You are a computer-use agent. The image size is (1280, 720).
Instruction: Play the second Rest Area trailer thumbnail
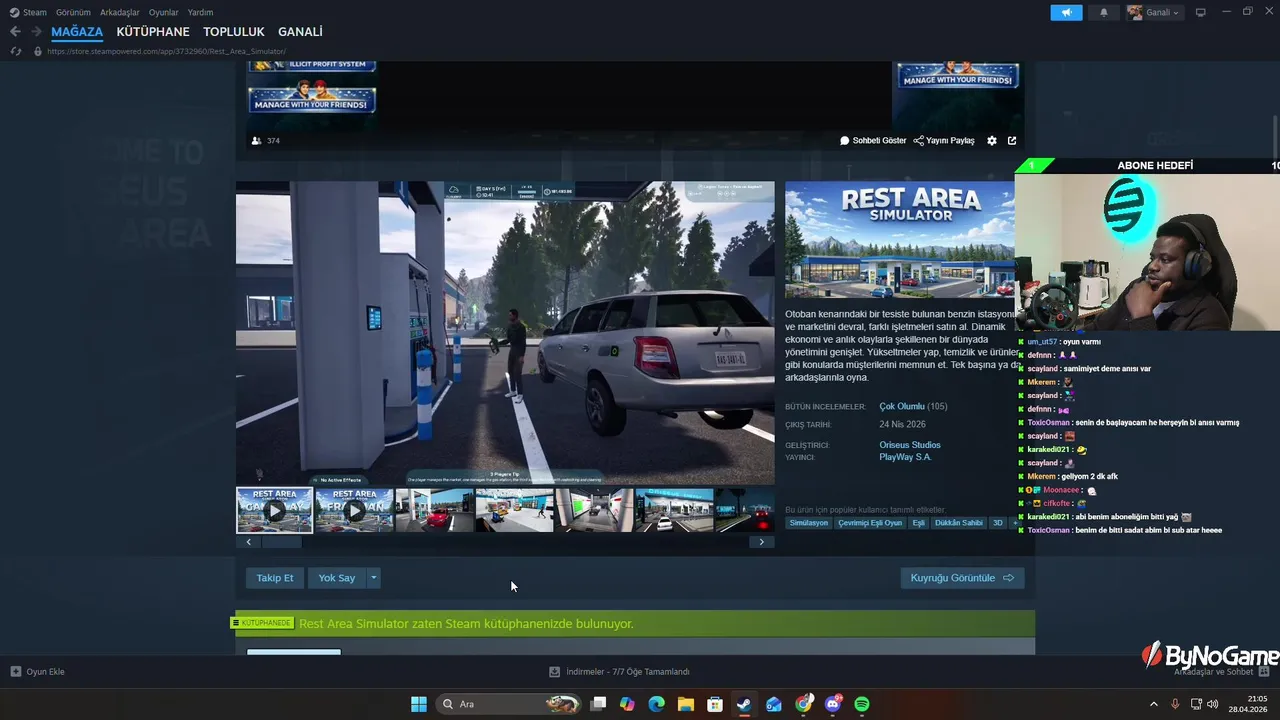[354, 510]
